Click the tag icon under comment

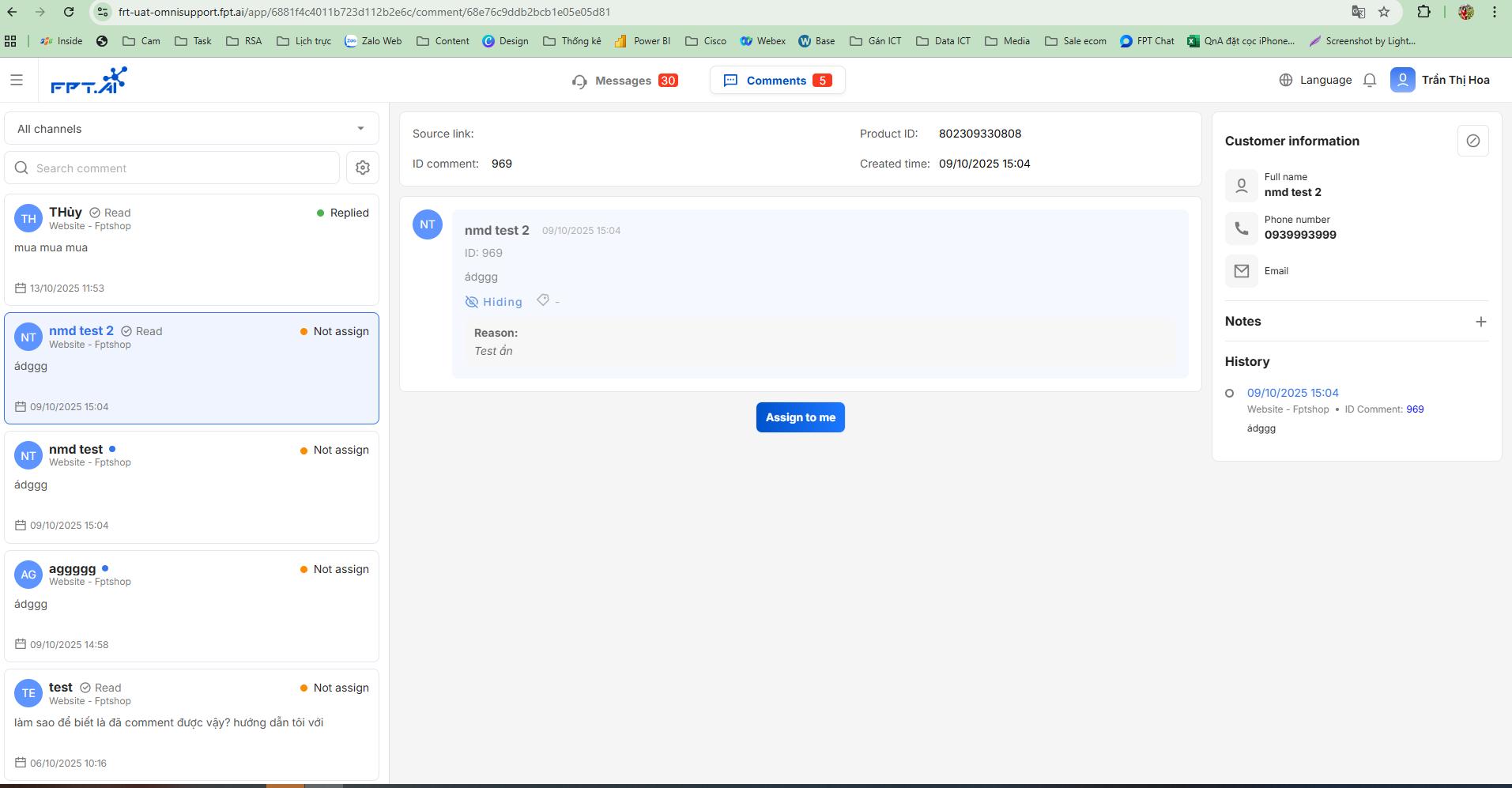[x=543, y=300]
